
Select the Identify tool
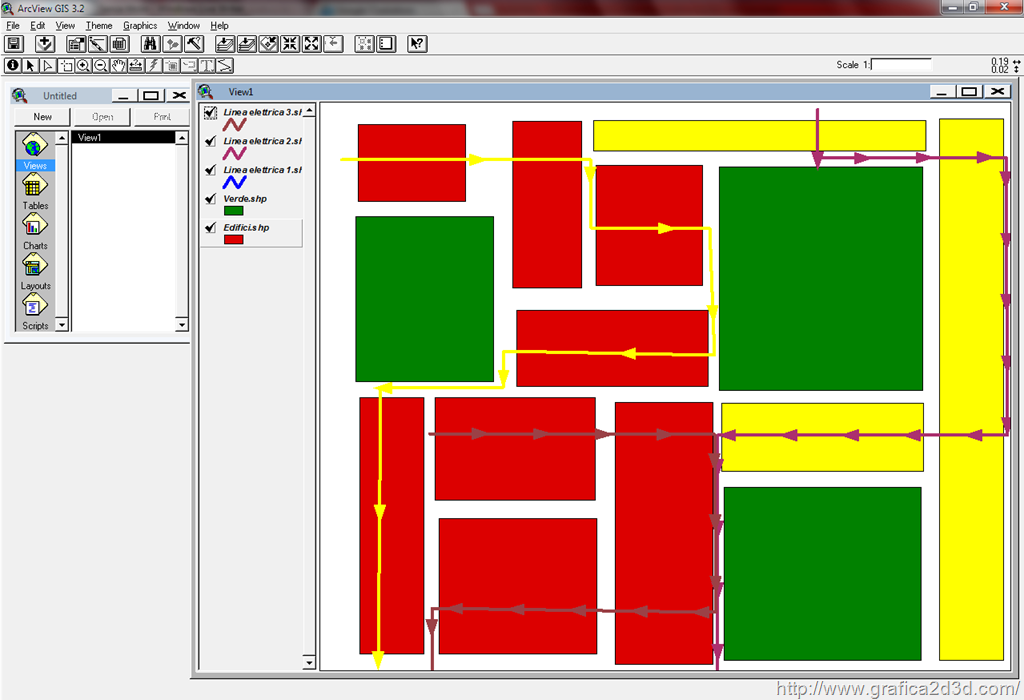(x=13, y=66)
